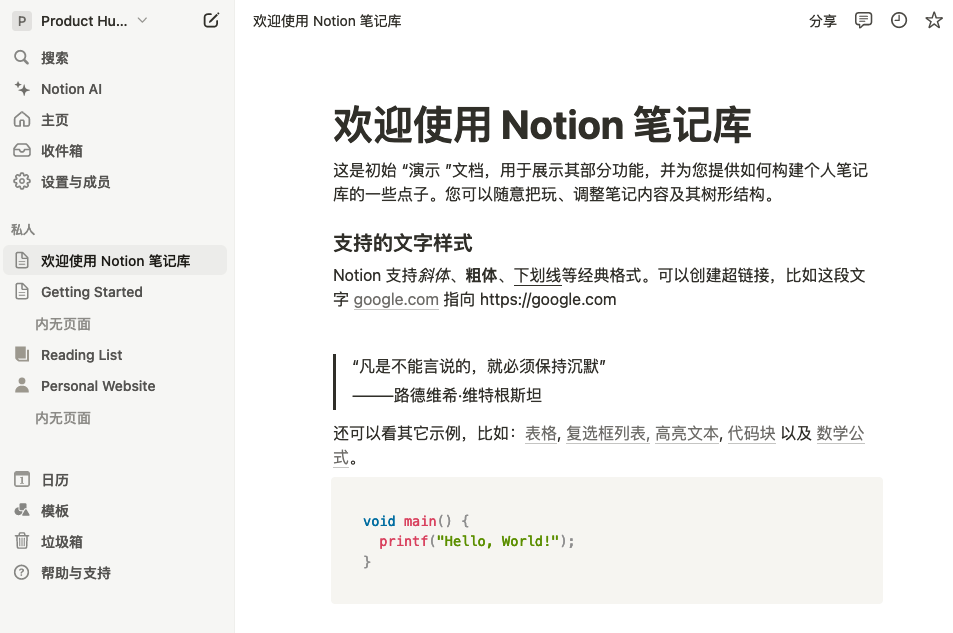Click the home icon beside 主页
This screenshot has width=953, height=633.
[x=22, y=120]
